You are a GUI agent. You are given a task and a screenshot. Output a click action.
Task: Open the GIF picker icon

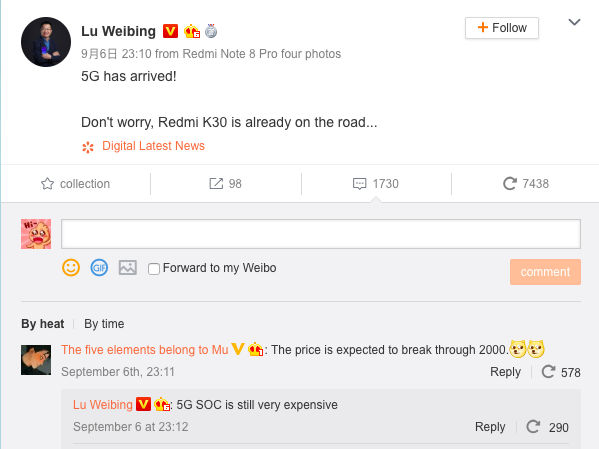click(99, 267)
